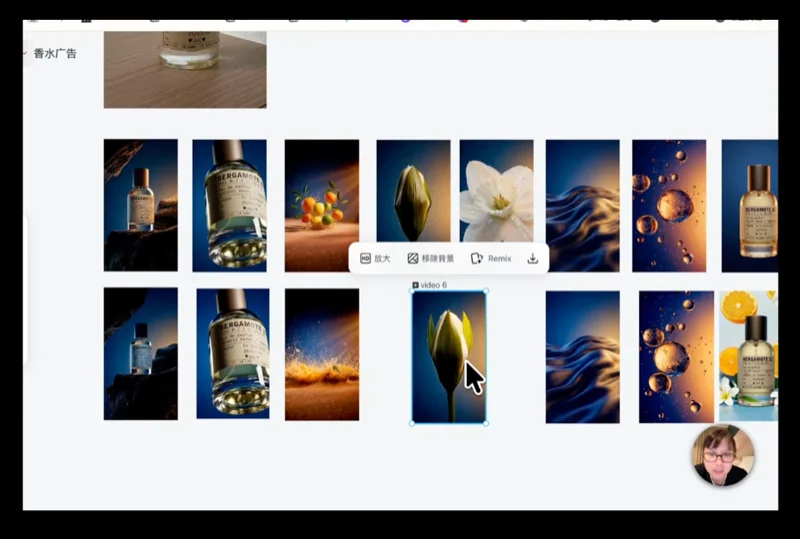This screenshot has width=800, height=539.
Task: Click the bottom-left corner handle of video 6
Action: tap(412, 423)
